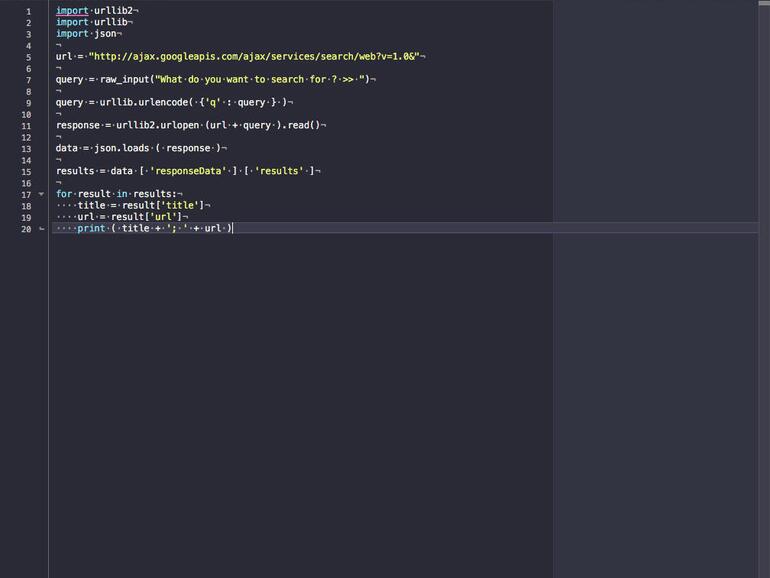Click line number 11 in the gutter
This screenshot has width=770, height=578.
point(26,126)
